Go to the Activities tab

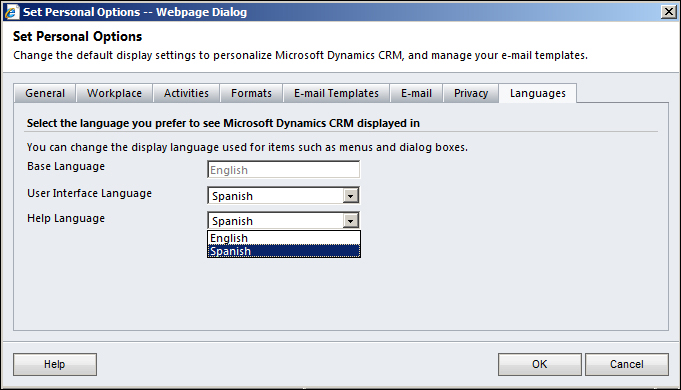click(186, 93)
